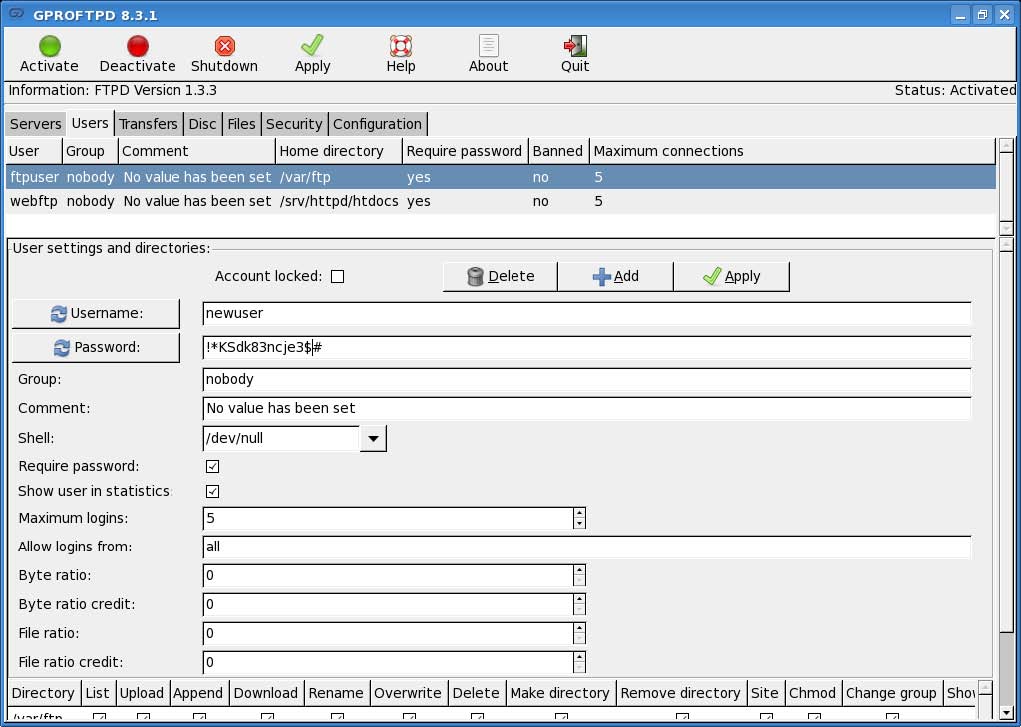Sort by Maximum connections column header
This screenshot has height=727, width=1021.
792,151
